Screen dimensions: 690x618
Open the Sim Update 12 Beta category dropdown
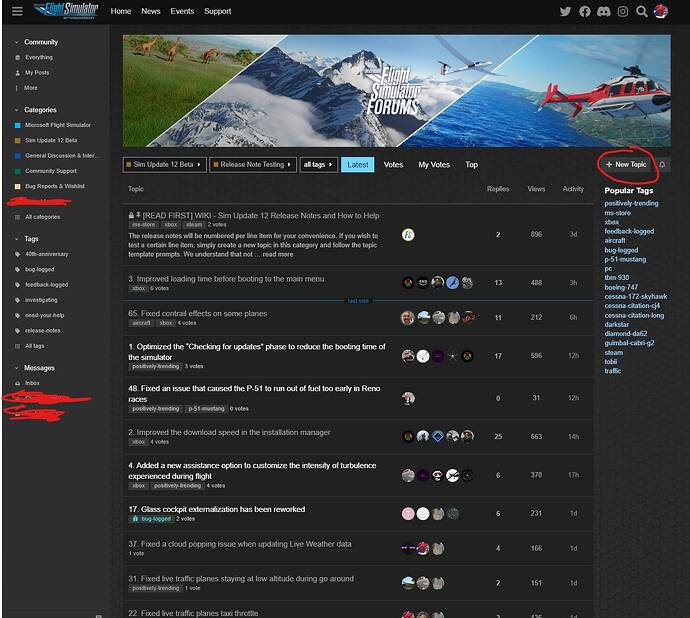tap(164, 165)
